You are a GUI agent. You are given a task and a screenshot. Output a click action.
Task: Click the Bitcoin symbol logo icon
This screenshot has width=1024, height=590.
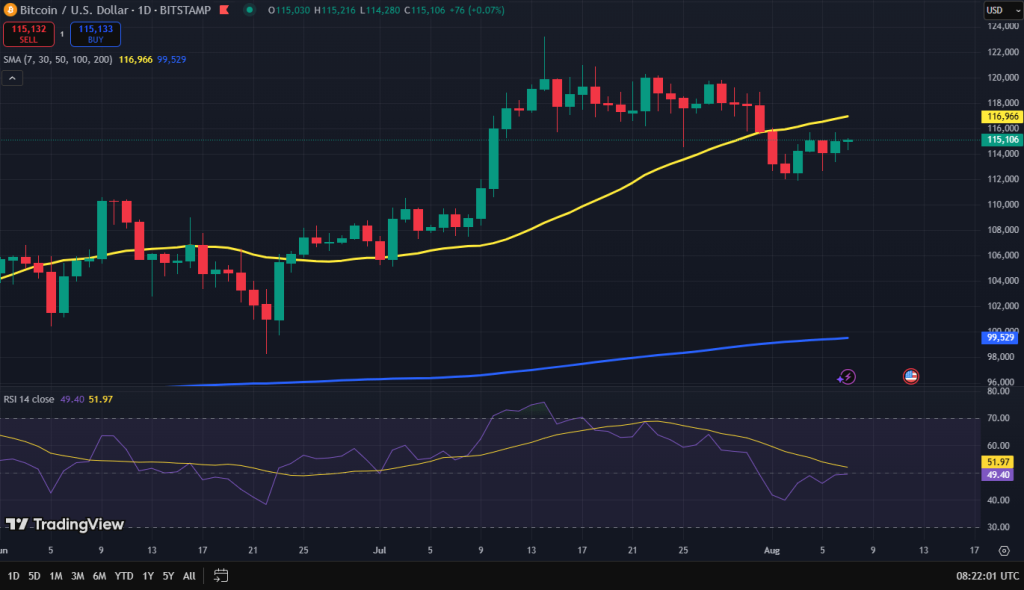[9, 10]
